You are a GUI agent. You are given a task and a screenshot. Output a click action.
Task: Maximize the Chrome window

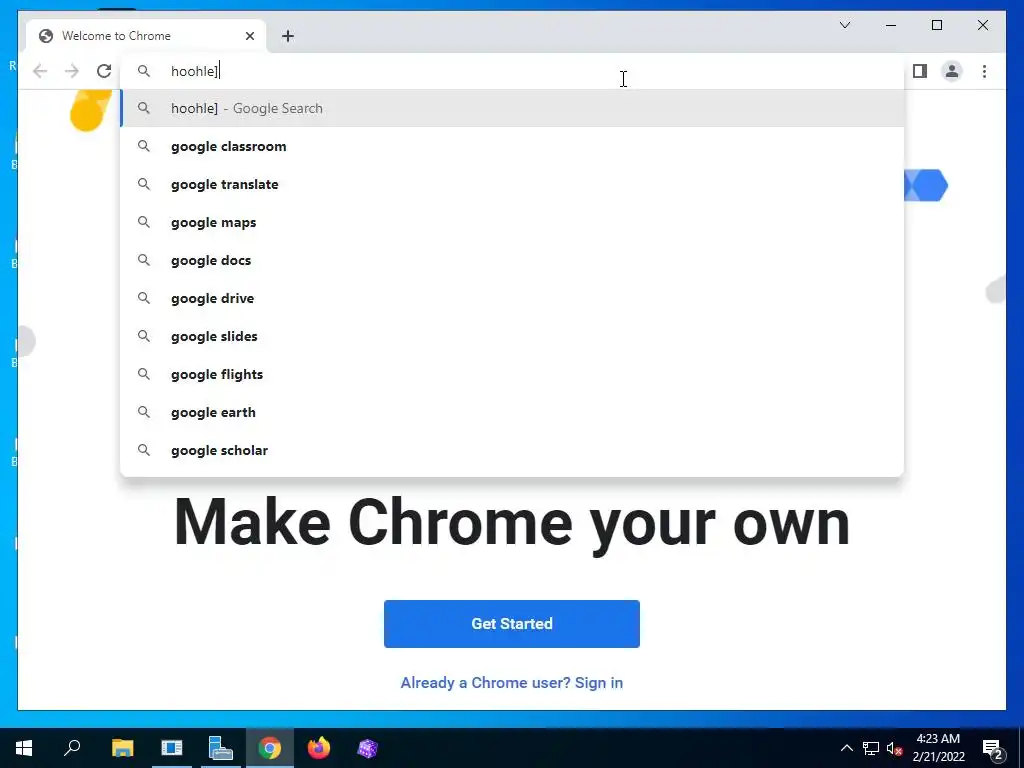point(936,25)
